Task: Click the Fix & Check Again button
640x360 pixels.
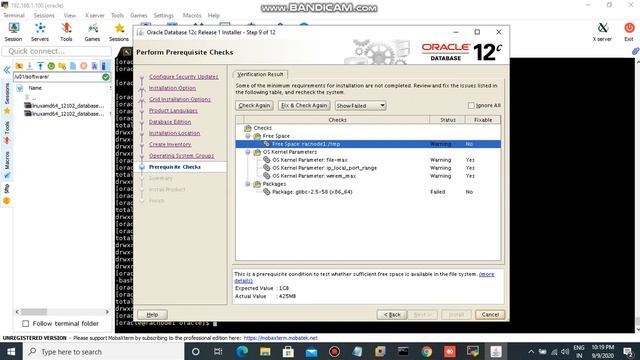Action: pos(304,105)
